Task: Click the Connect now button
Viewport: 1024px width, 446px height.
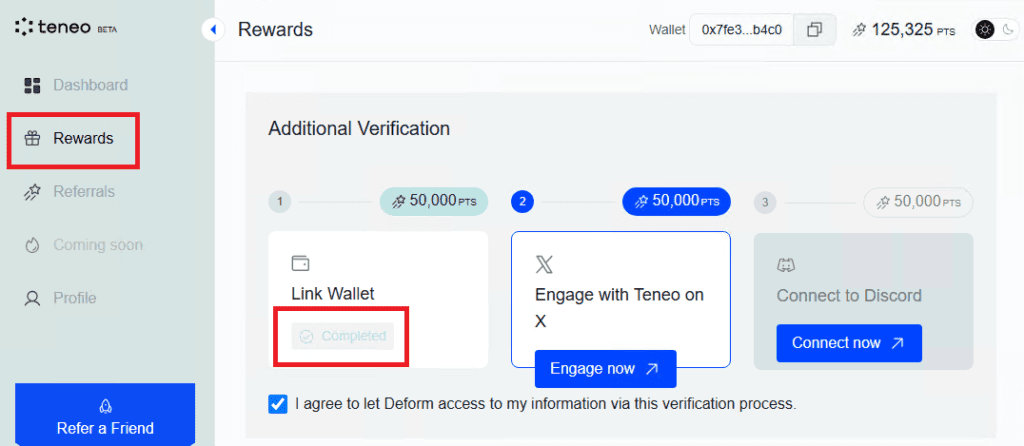Action: tap(849, 343)
